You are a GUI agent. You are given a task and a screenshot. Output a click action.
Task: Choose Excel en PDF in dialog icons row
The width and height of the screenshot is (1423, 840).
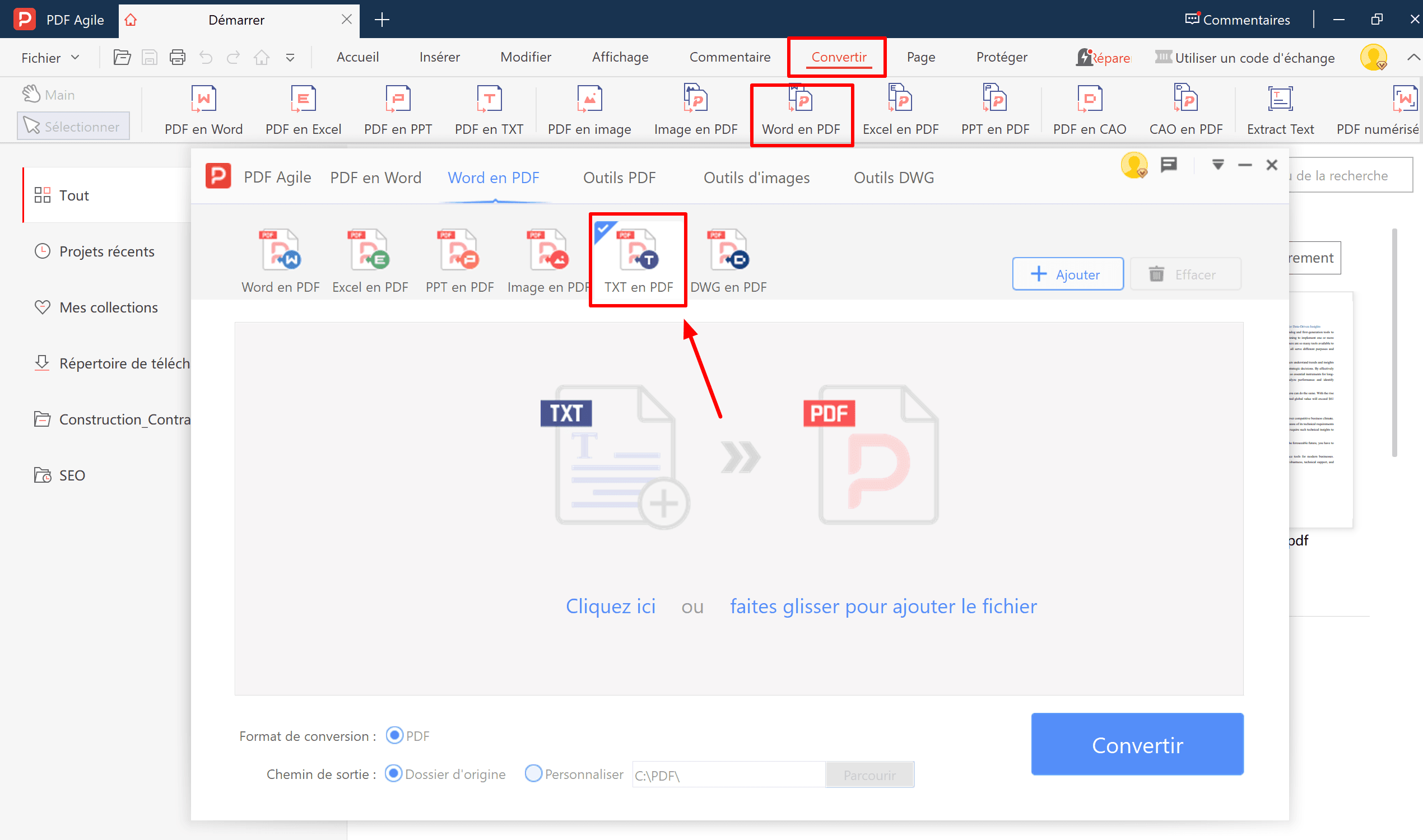(x=370, y=261)
